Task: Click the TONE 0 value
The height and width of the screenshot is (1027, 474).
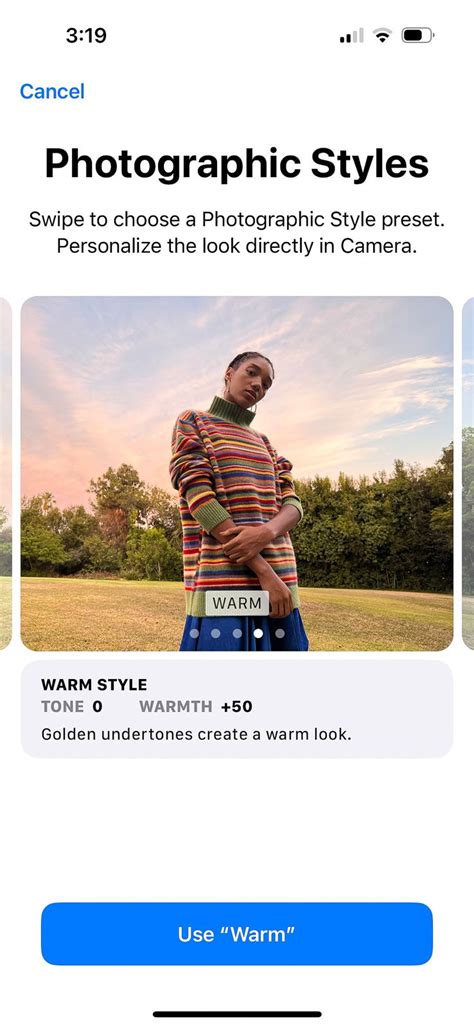Action: coord(72,707)
